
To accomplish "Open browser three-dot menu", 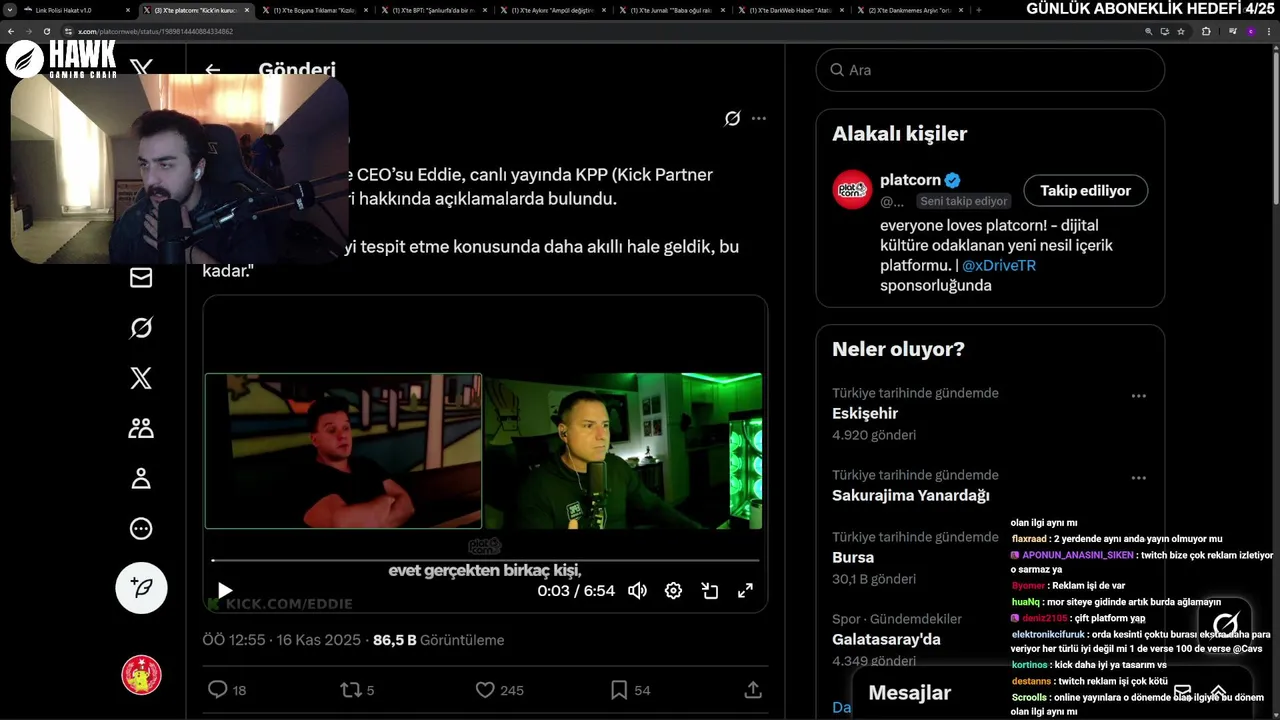I will point(1268,32).
